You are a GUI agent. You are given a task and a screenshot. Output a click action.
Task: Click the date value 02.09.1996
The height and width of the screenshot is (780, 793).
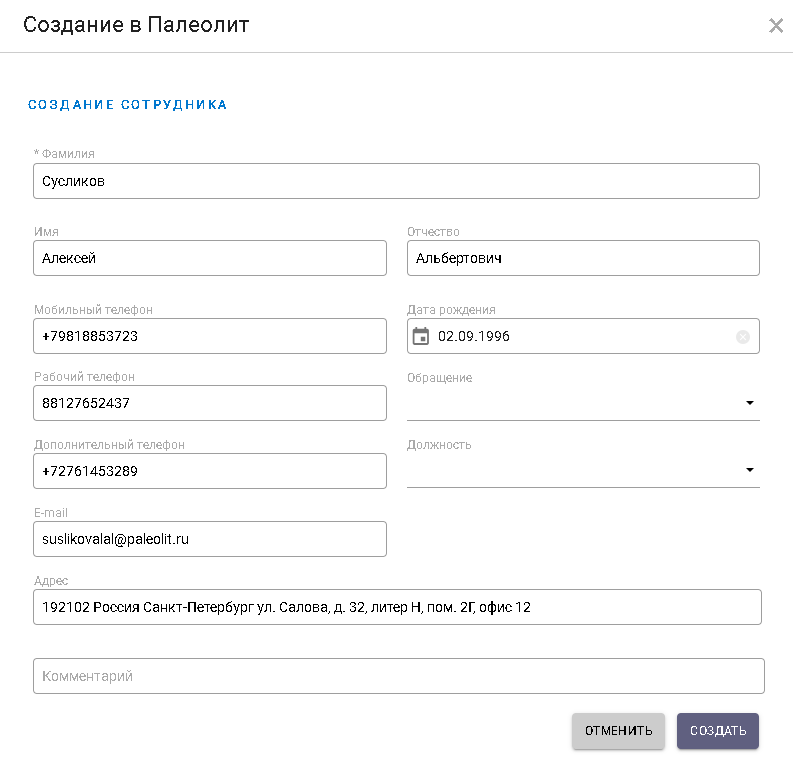click(473, 336)
